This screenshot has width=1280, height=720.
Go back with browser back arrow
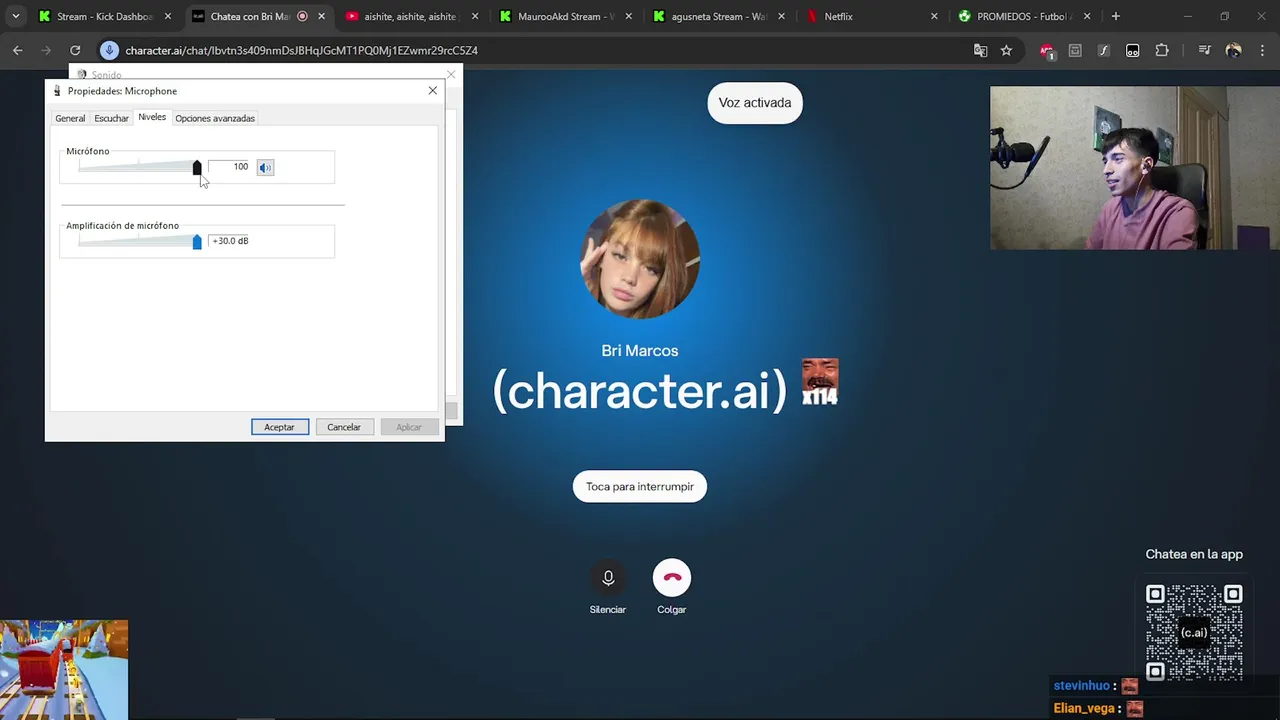point(18,50)
